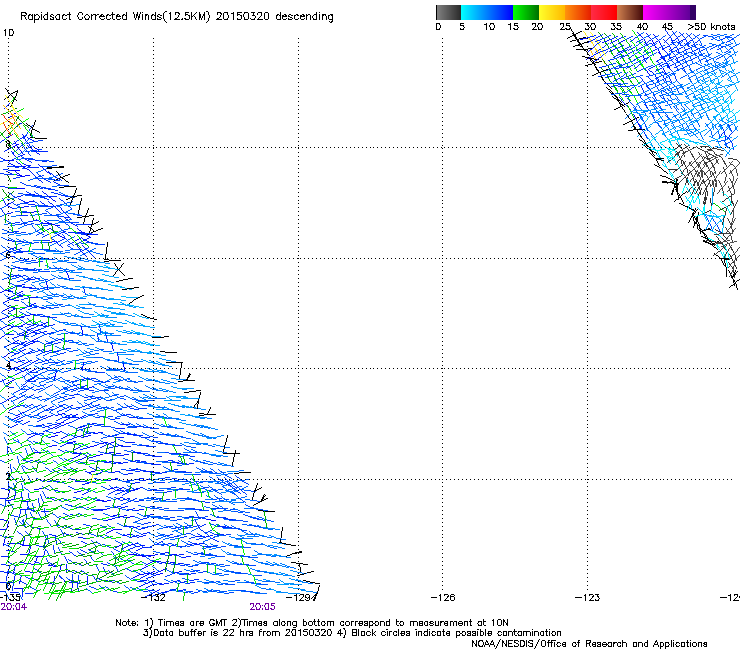Click the yellow 20–25 knots legend segment
740x650 pixels.
[552, 12]
